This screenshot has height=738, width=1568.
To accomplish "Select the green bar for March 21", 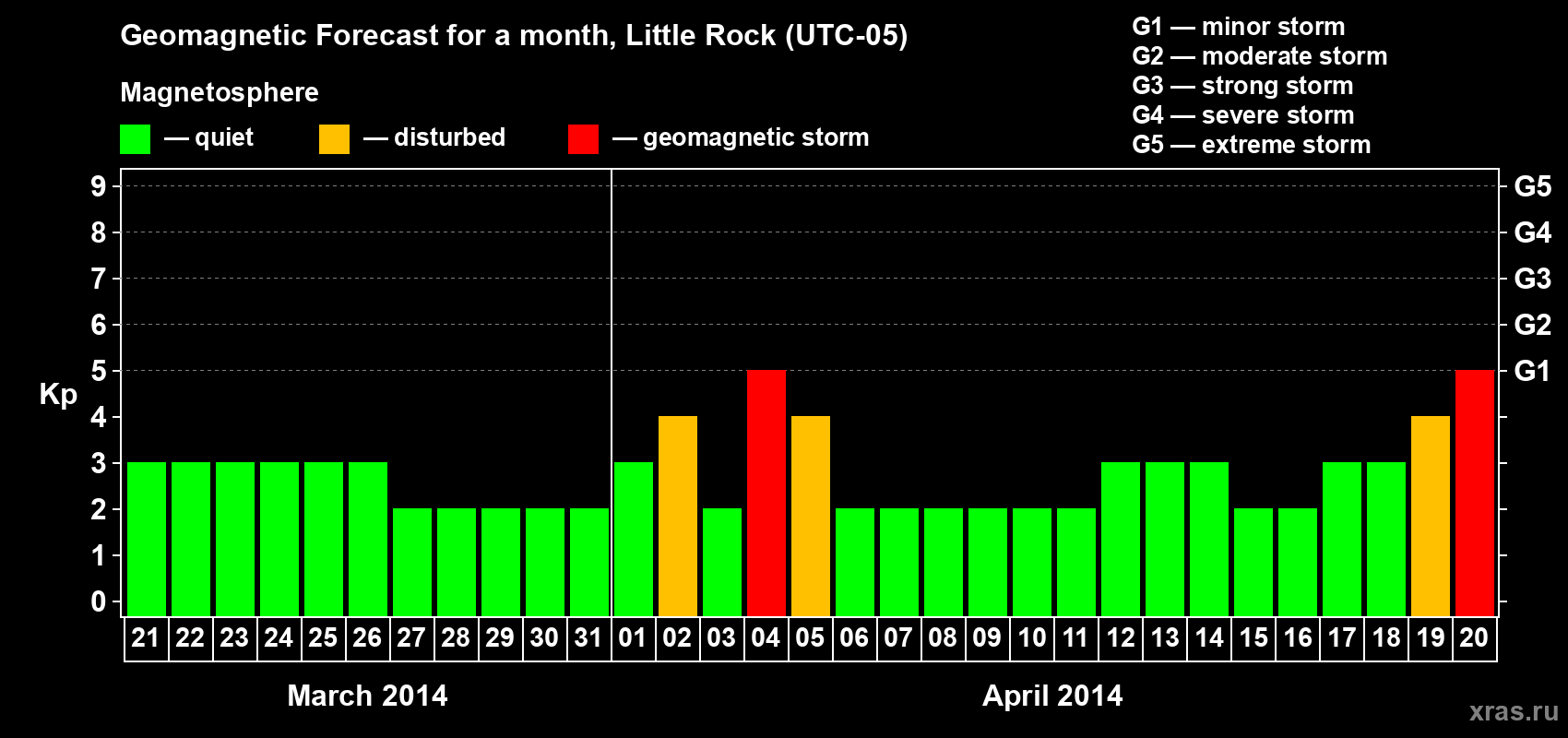I will [147, 539].
